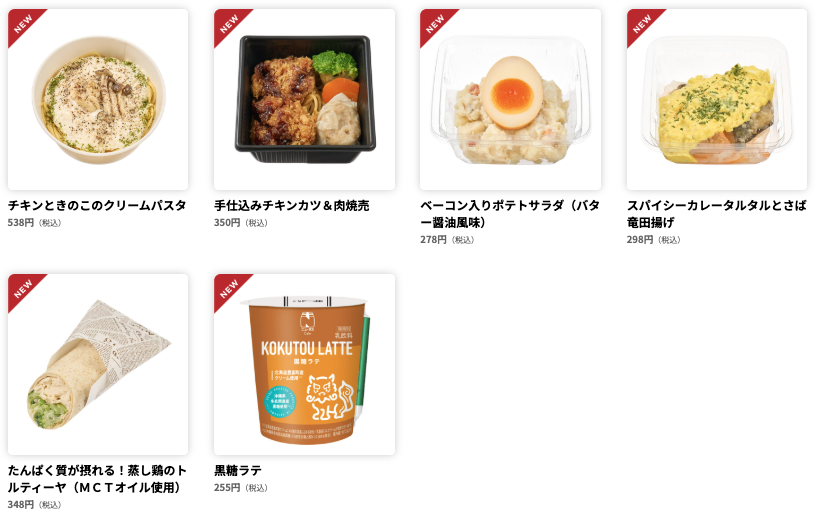Open the chicken katsu and shumai bento image
The image size is (816, 516).
tap(304, 99)
